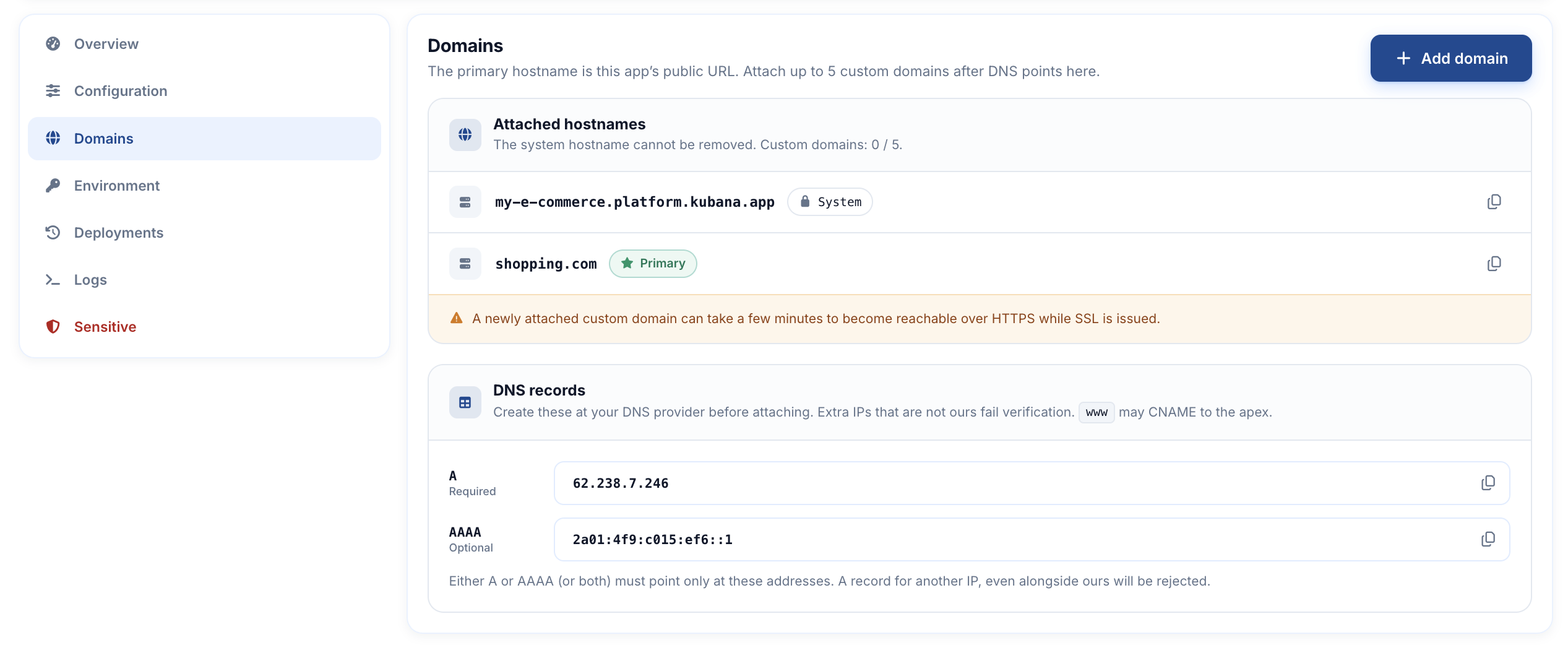Copy the shopping.com hostname
The height and width of the screenshot is (645, 1568).
pos(1494,264)
